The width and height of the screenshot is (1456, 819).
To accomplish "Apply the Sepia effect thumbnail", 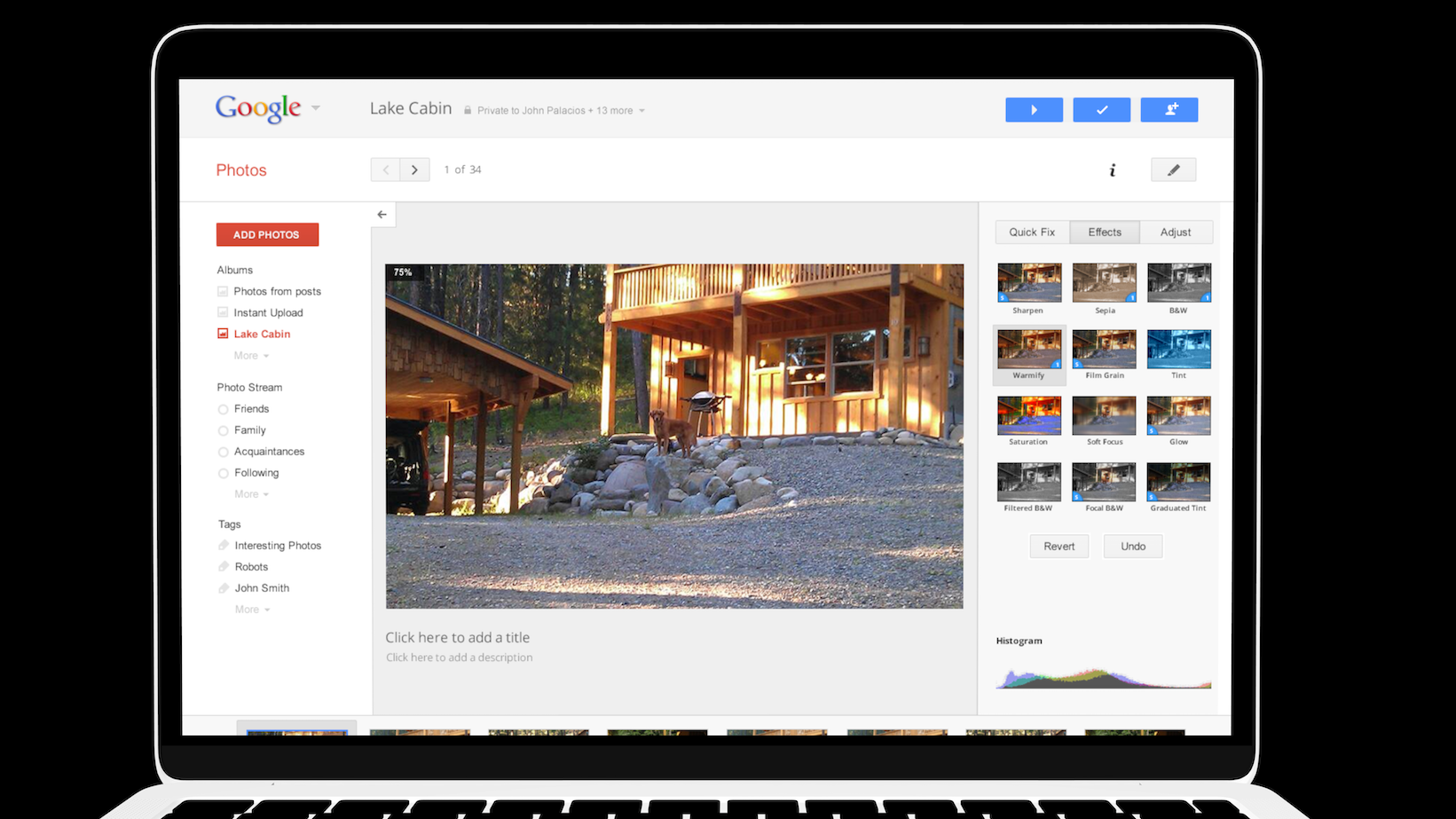I will (x=1104, y=283).
